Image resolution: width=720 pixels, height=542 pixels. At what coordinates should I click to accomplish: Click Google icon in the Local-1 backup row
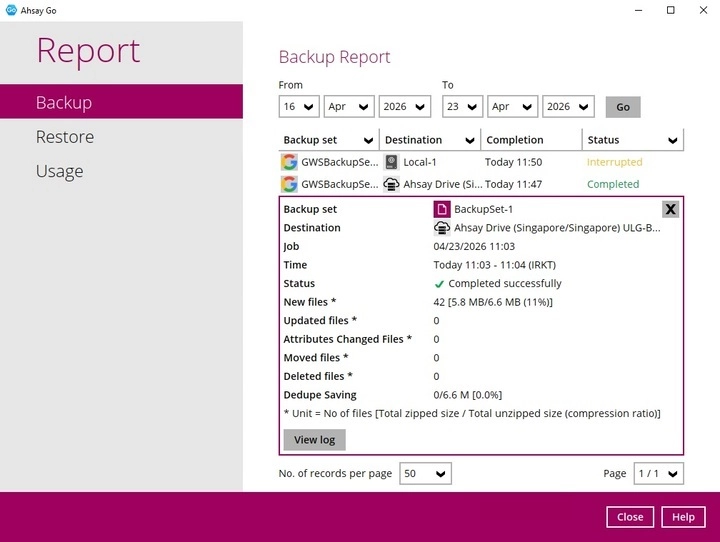[289, 162]
